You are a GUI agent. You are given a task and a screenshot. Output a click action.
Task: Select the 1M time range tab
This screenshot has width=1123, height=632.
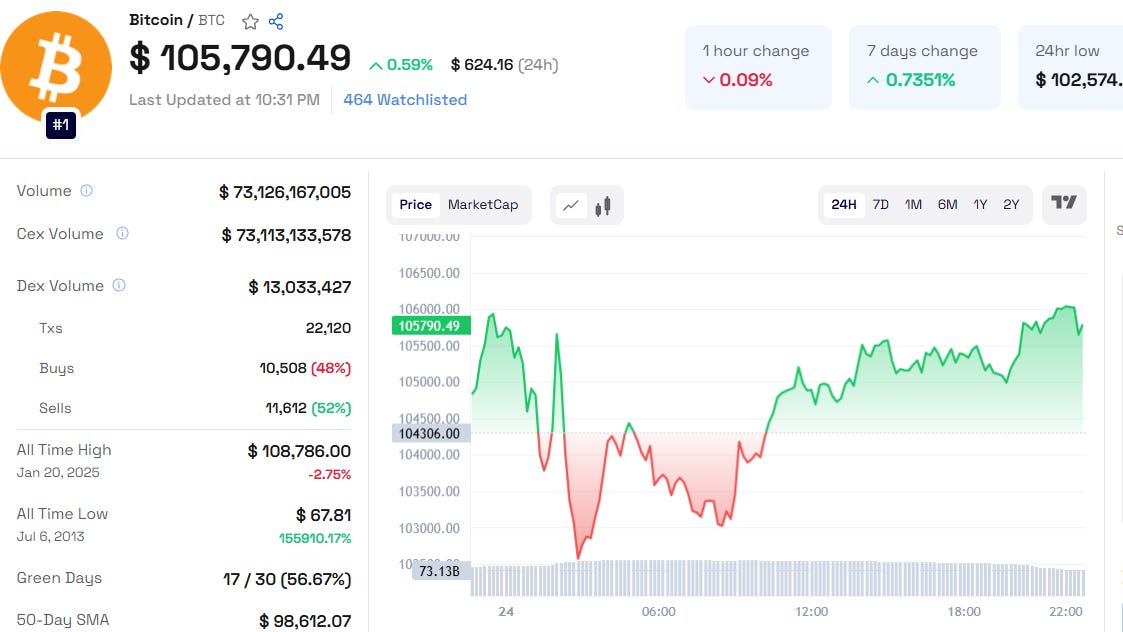pyautogui.click(x=913, y=205)
